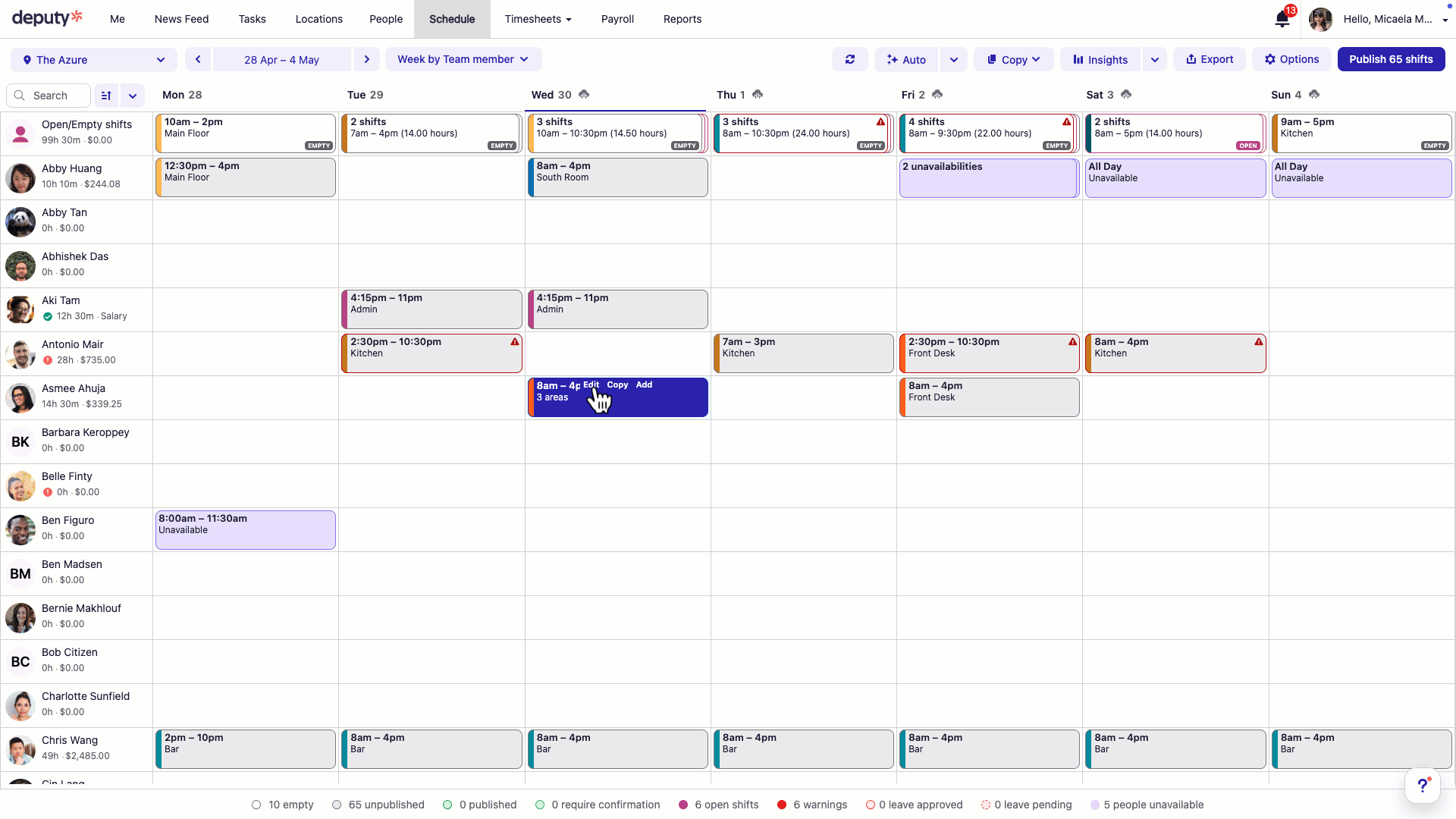Open the help question mark widget

pos(1423,786)
